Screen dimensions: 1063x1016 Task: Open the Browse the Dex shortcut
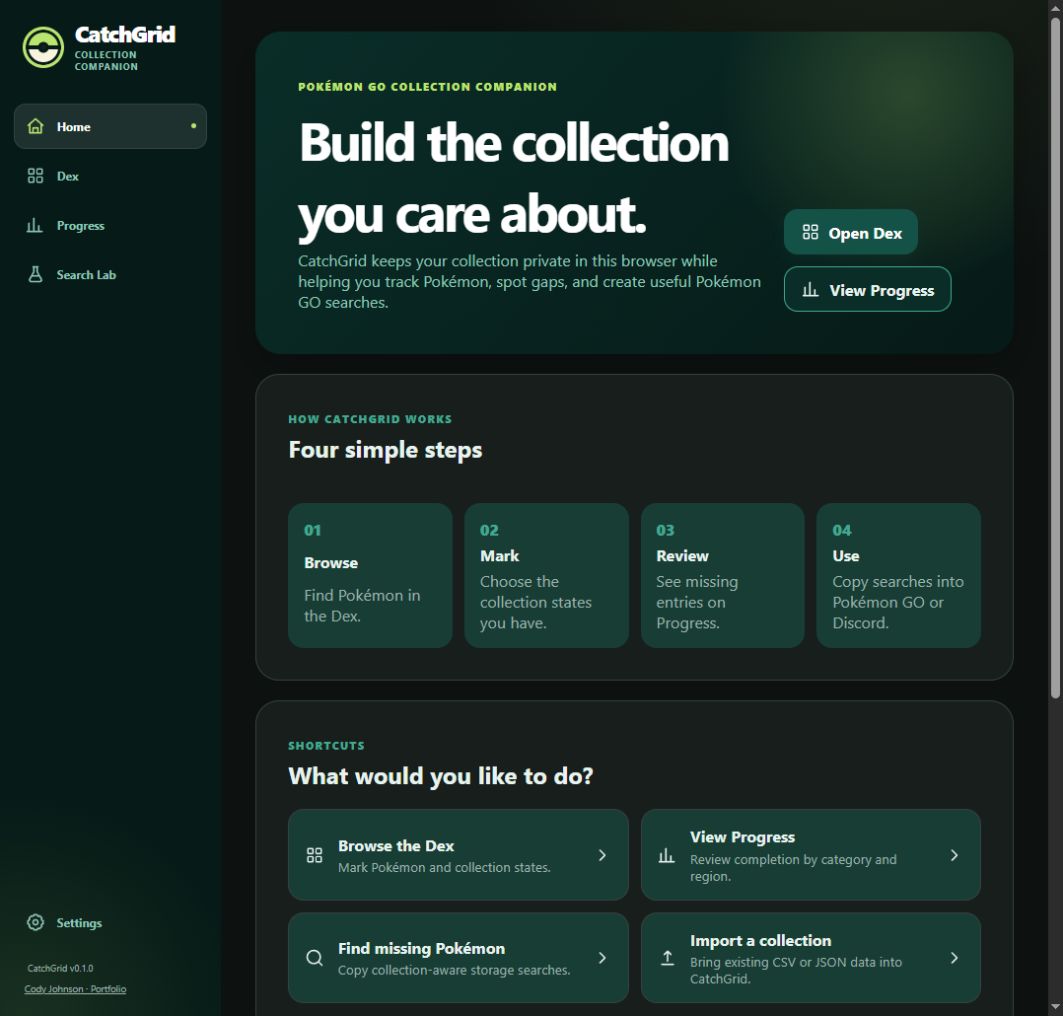pos(458,855)
